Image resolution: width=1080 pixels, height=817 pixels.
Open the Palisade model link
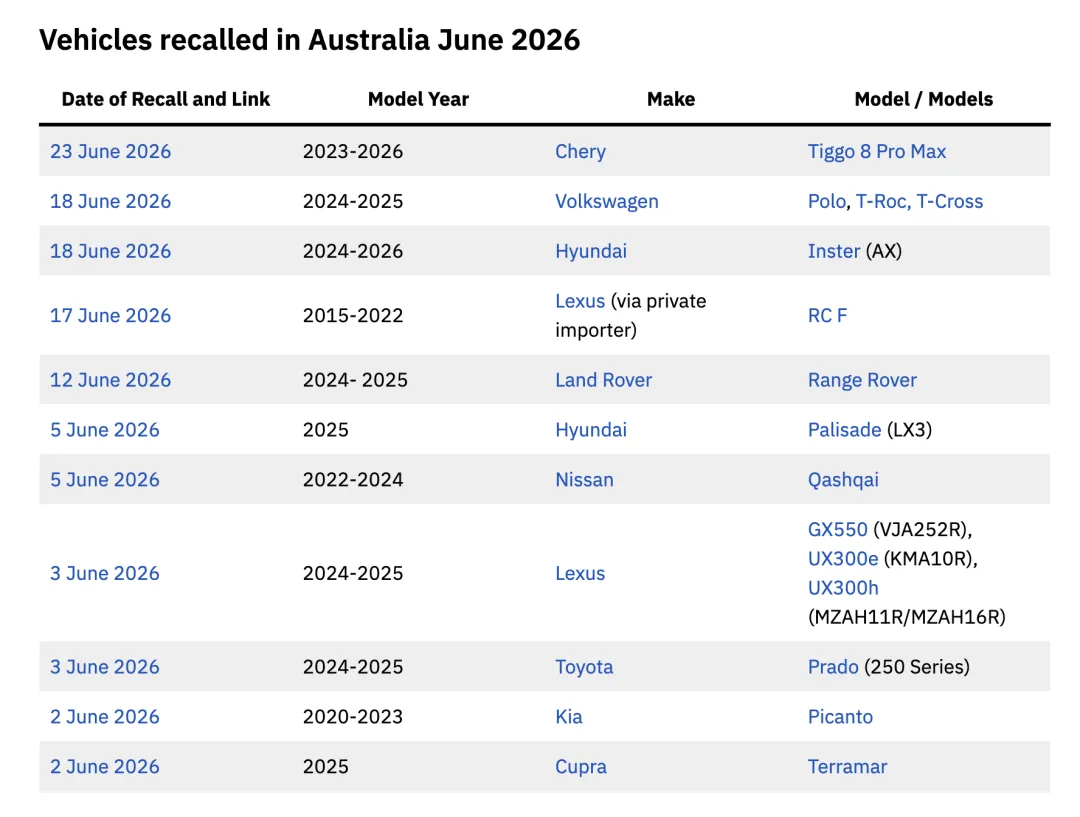844,430
